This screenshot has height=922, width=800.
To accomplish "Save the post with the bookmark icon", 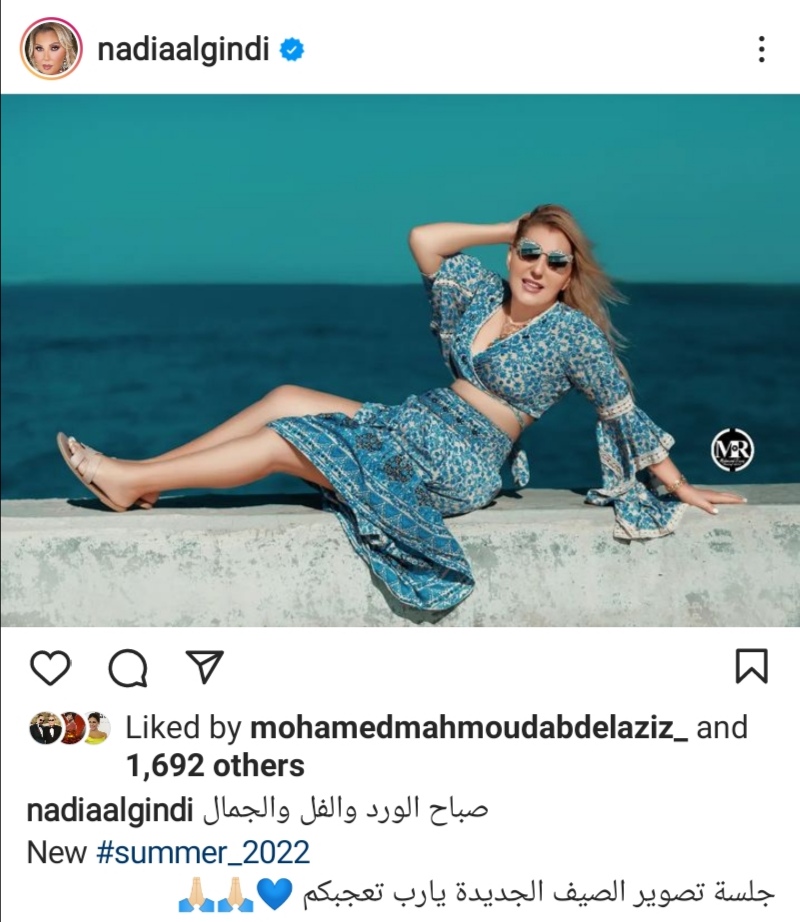I will pyautogui.click(x=752, y=666).
